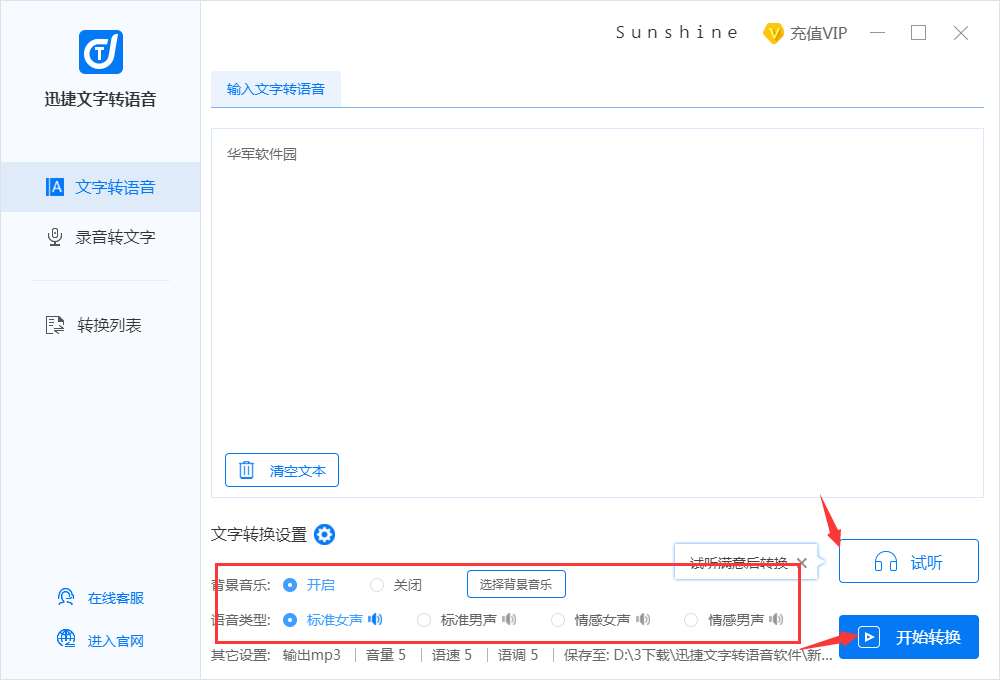
Task: Click the VIP badge next to 充值VIP
Action: (773, 33)
